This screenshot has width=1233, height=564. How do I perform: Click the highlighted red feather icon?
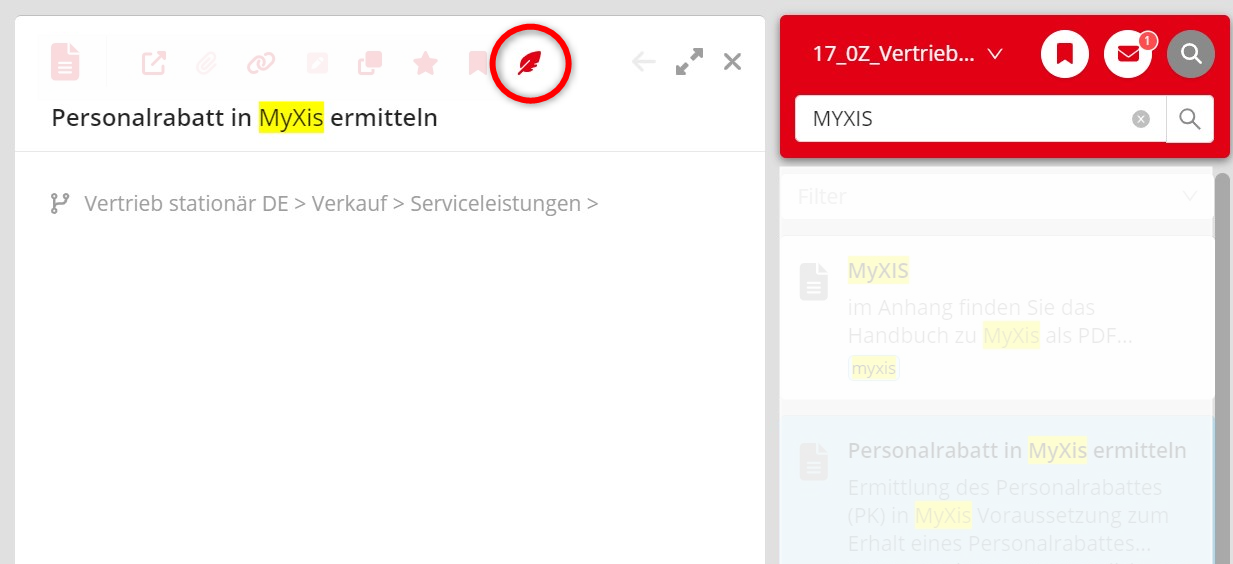point(530,65)
